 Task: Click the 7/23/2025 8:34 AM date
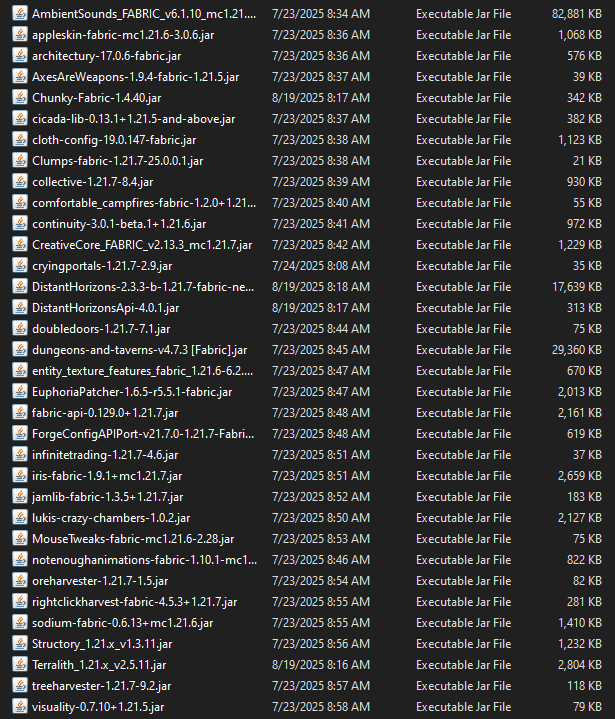(321, 14)
